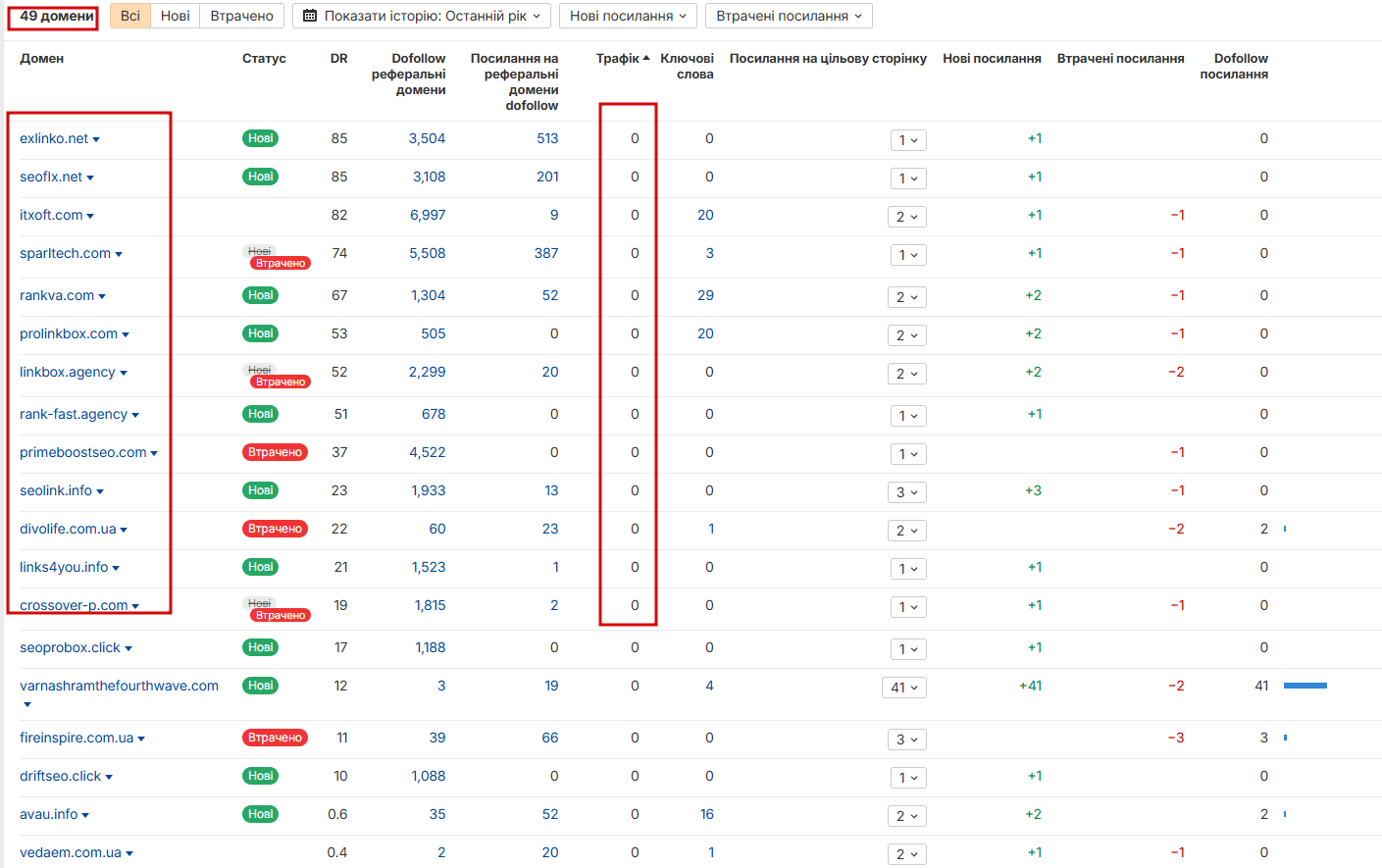Sort by Ключові слова column header
This screenshot has width=1382, height=868.
(687, 66)
